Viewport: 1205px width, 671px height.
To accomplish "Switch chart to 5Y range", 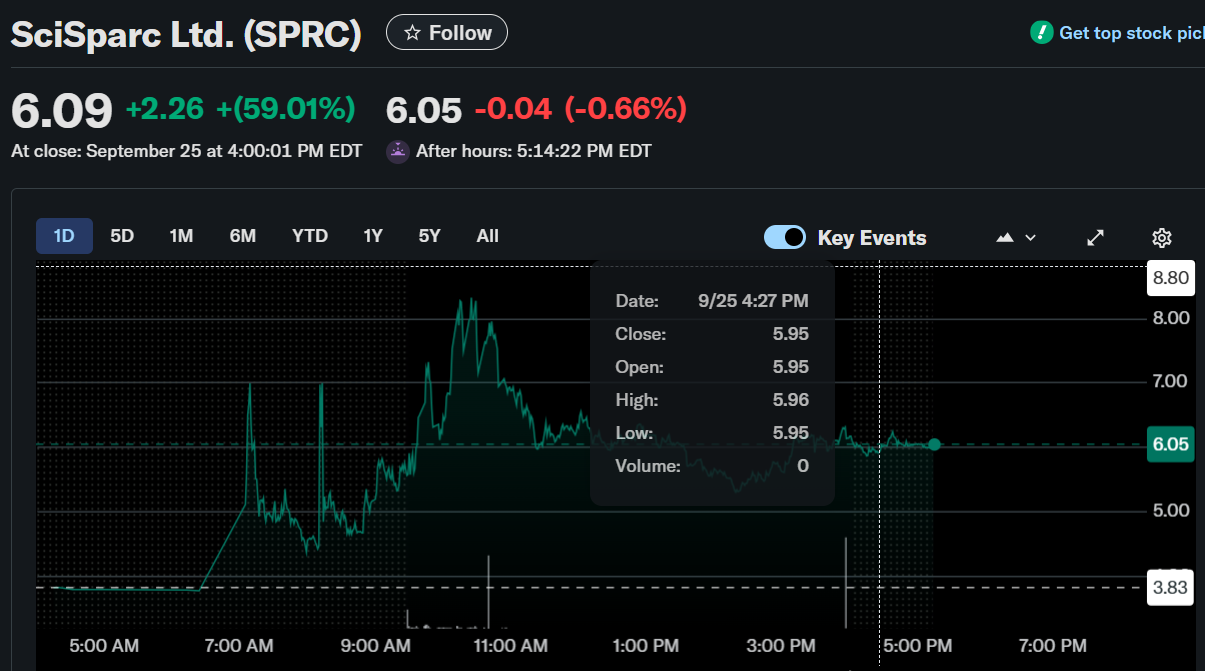I will pyautogui.click(x=430, y=236).
